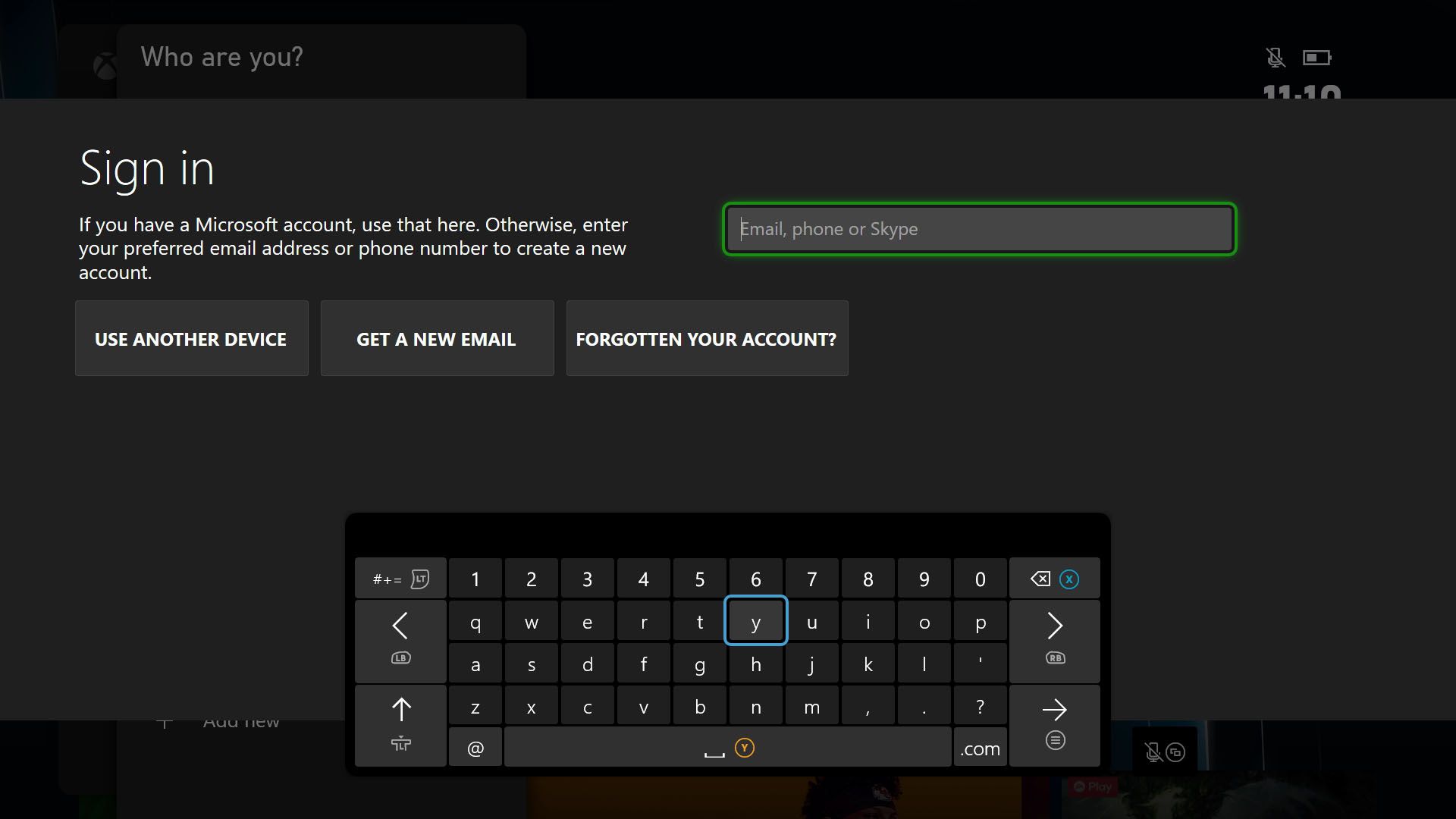Tap the o letter key
1456x819 pixels.
click(x=924, y=622)
